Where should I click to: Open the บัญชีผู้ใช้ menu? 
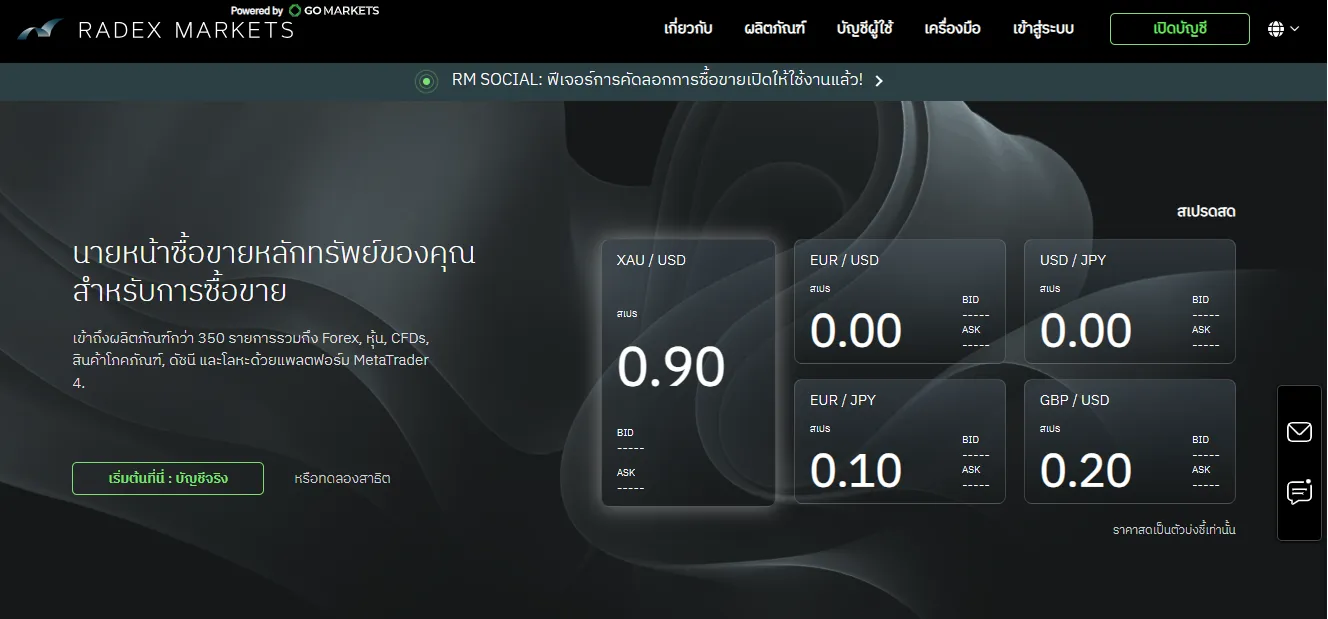(x=865, y=29)
